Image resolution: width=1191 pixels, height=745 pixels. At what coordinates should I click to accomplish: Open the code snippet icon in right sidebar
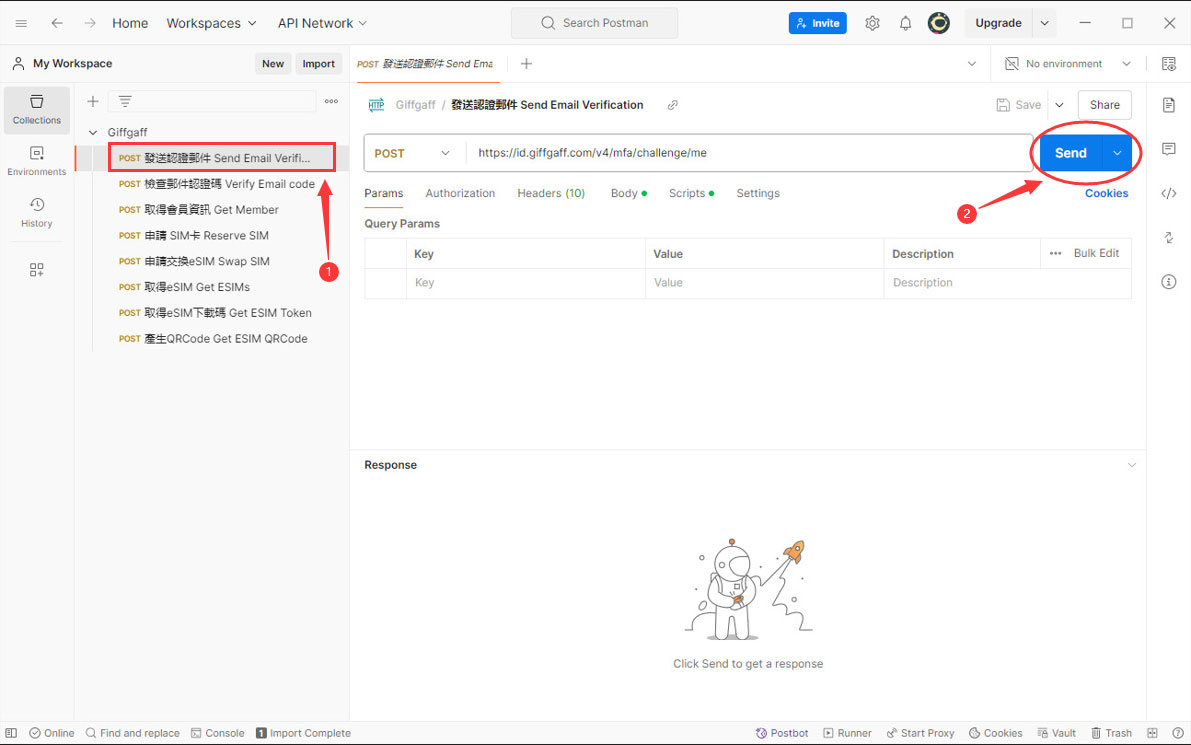(x=1168, y=193)
